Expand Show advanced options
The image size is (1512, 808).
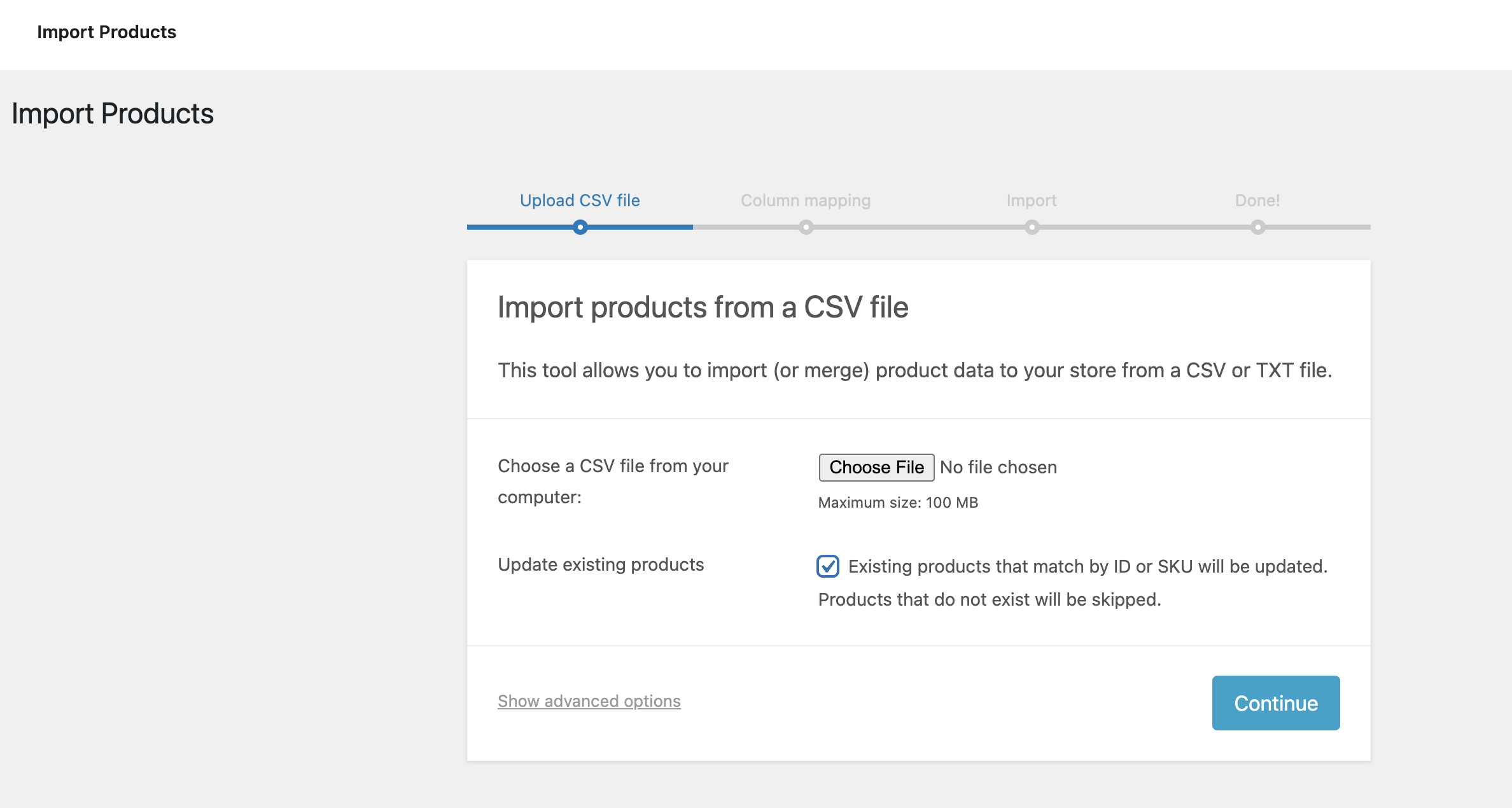click(x=589, y=701)
